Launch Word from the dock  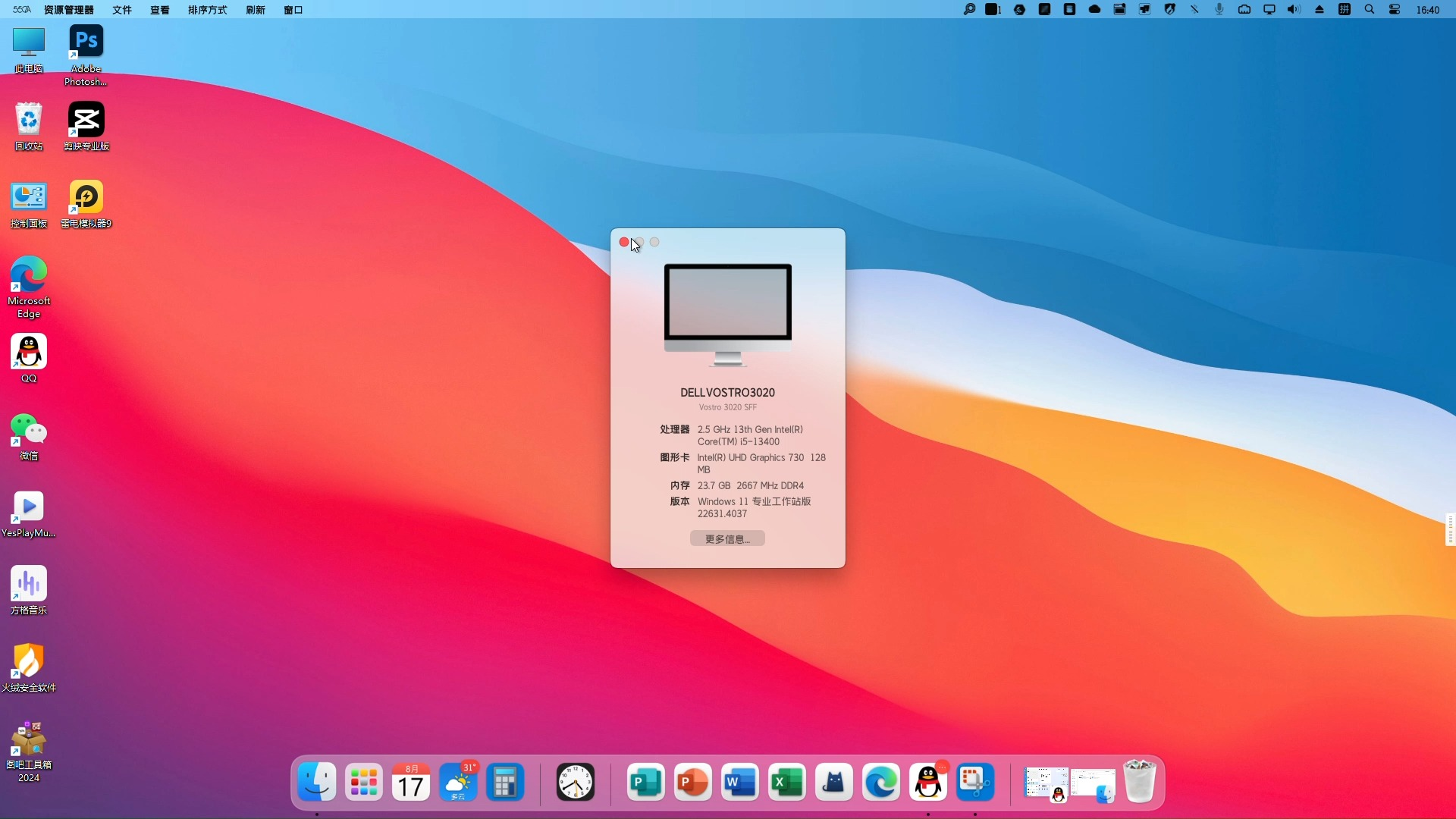740,782
